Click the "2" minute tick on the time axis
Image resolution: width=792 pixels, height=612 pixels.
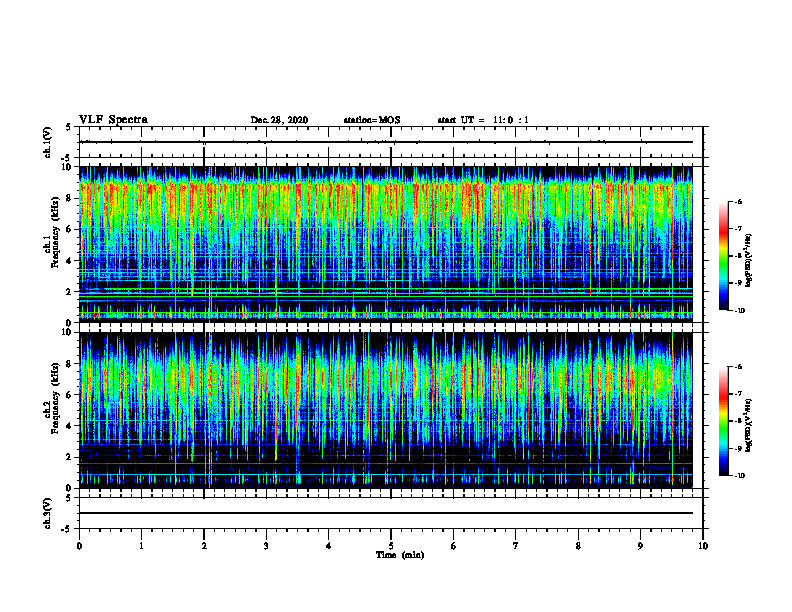tap(204, 546)
